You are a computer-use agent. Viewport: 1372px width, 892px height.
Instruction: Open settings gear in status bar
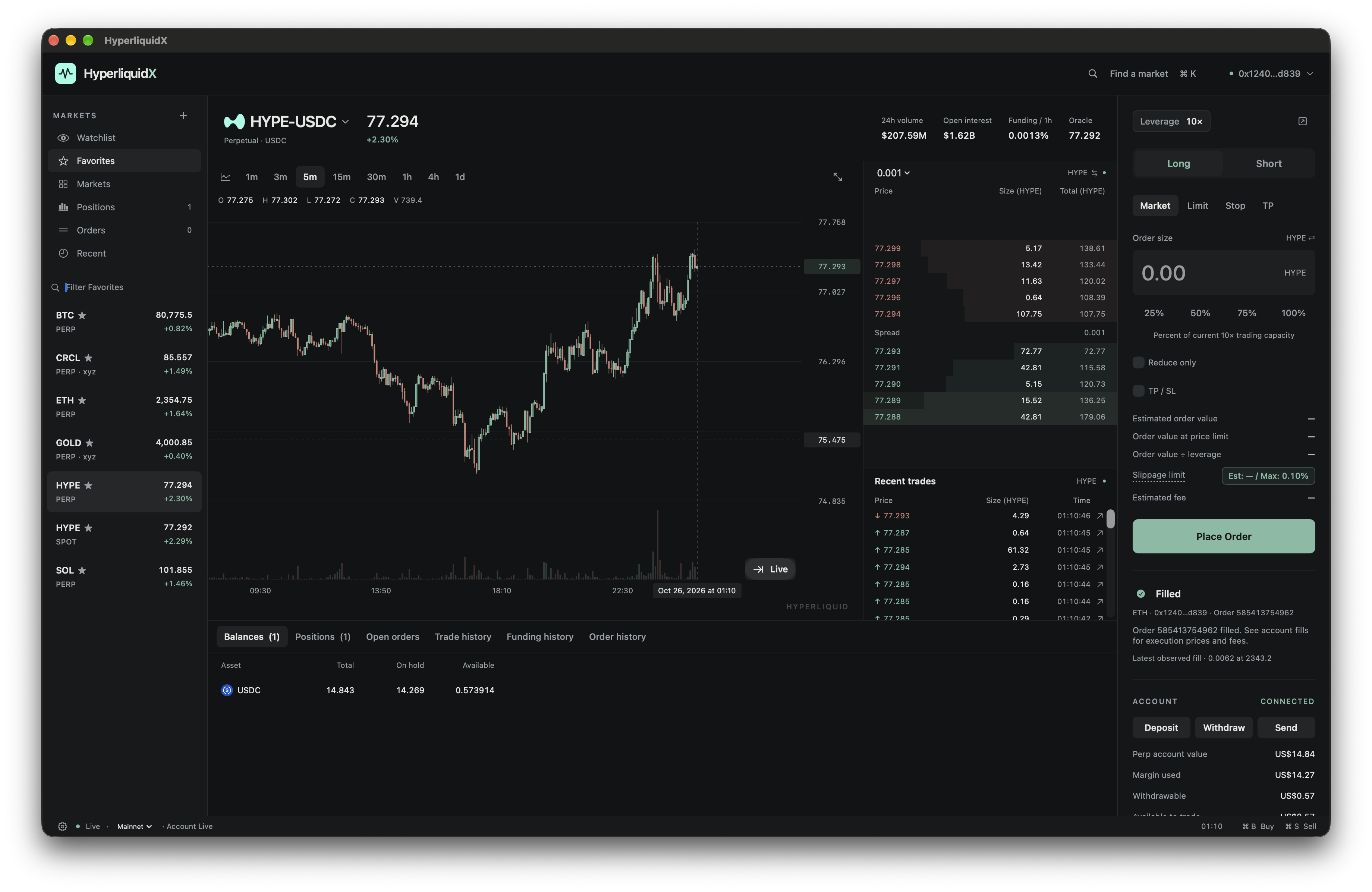[62, 826]
